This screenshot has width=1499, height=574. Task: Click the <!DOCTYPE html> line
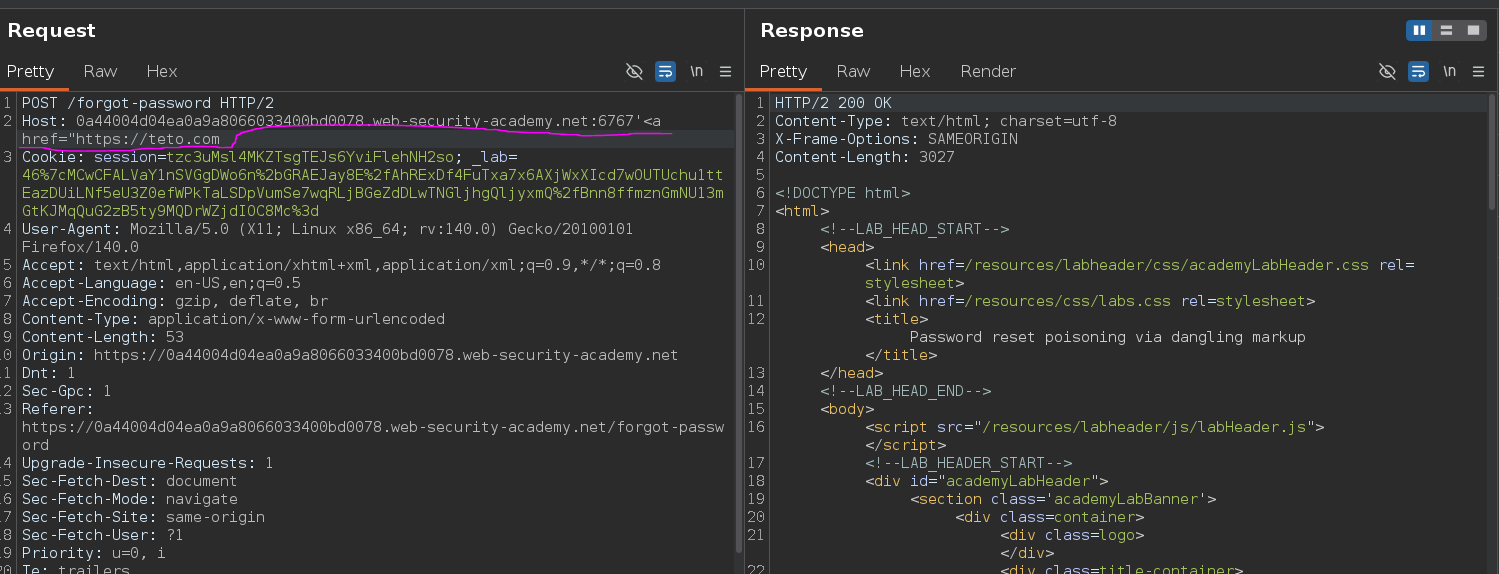(842, 193)
